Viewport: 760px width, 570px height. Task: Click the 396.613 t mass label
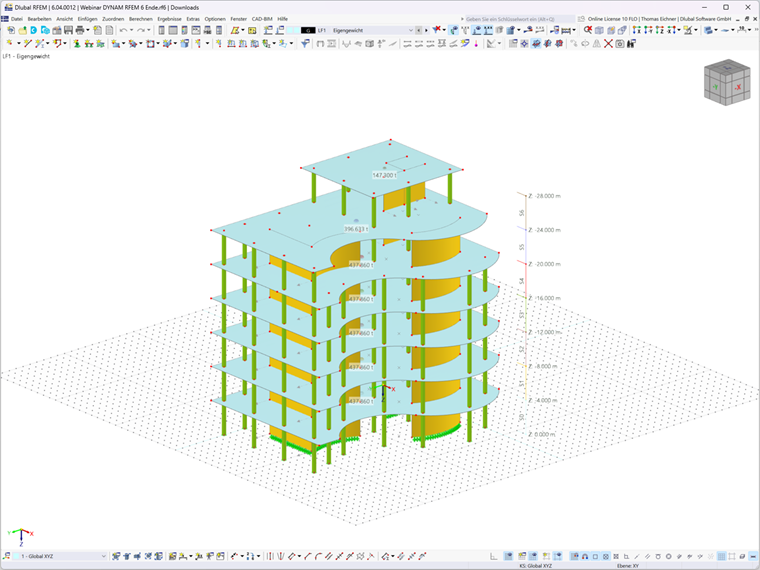tap(356, 229)
